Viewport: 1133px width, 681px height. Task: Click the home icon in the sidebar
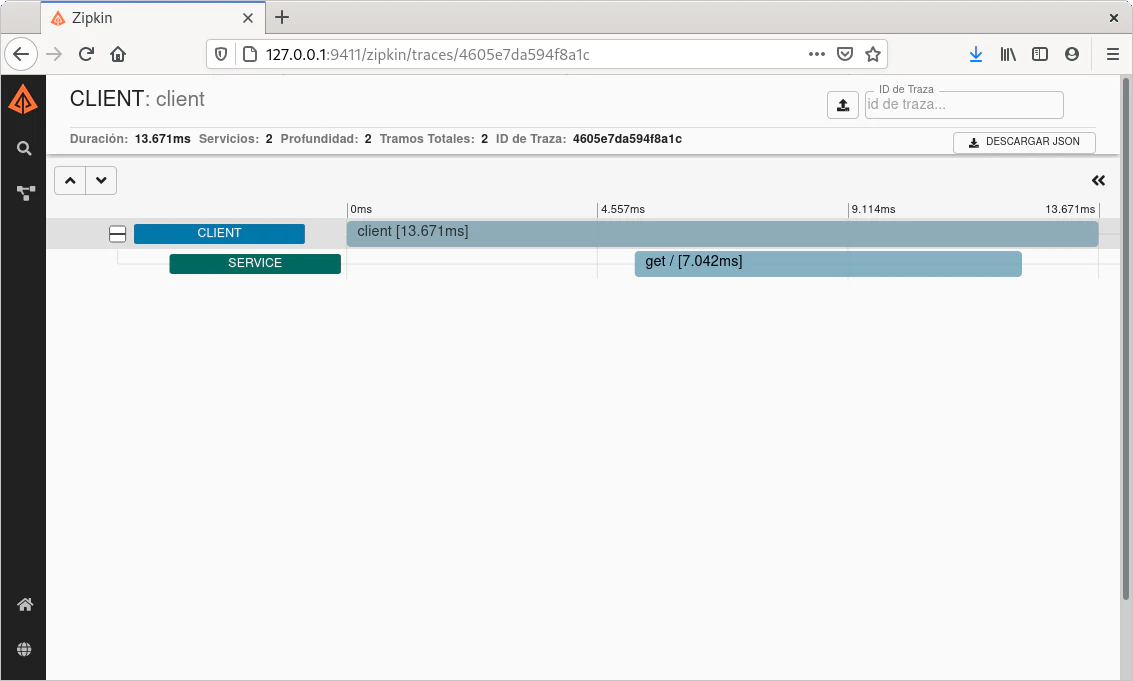25,604
